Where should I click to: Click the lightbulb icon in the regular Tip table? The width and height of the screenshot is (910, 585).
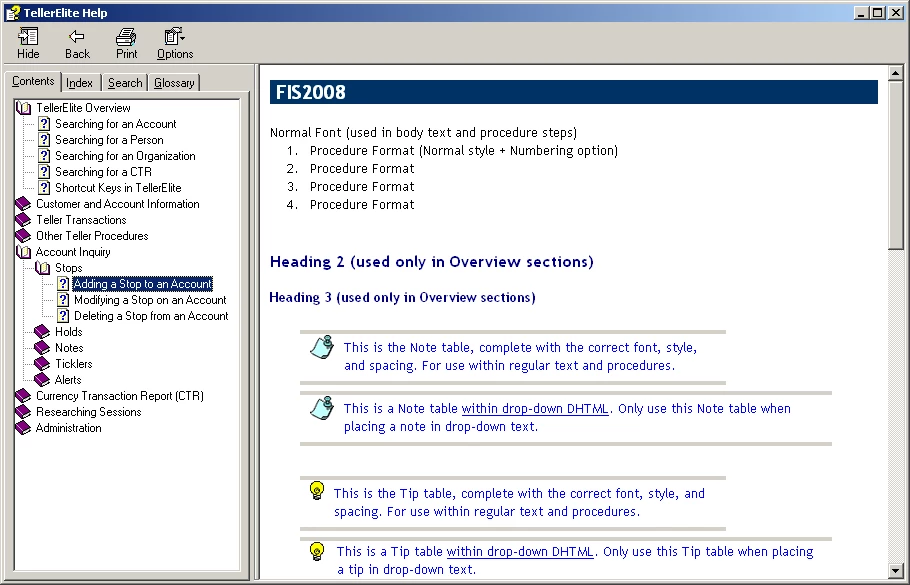317,490
